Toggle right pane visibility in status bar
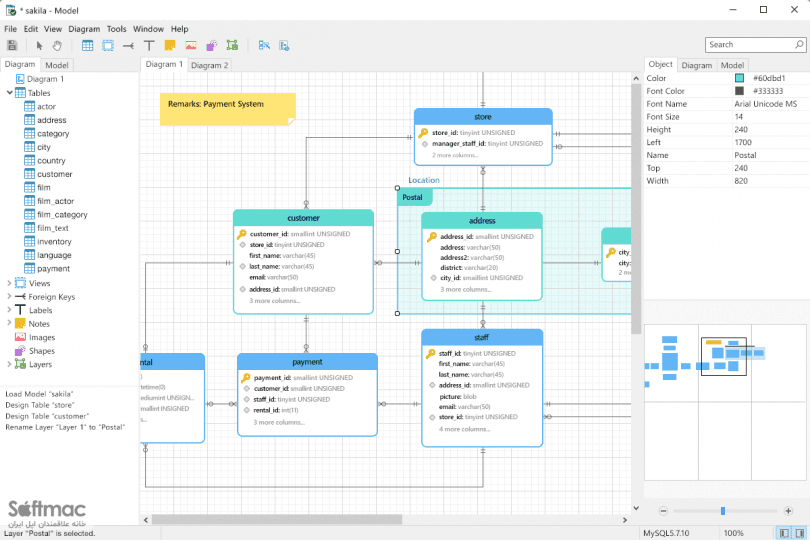 (800, 533)
